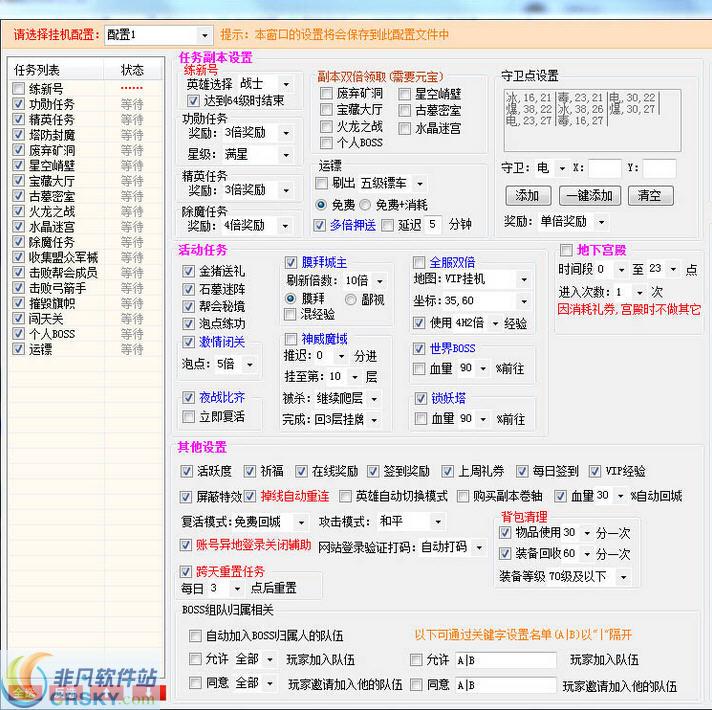Click the 延迟 minutes input field
Viewport: 712px width, 710px height.
click(x=433, y=224)
